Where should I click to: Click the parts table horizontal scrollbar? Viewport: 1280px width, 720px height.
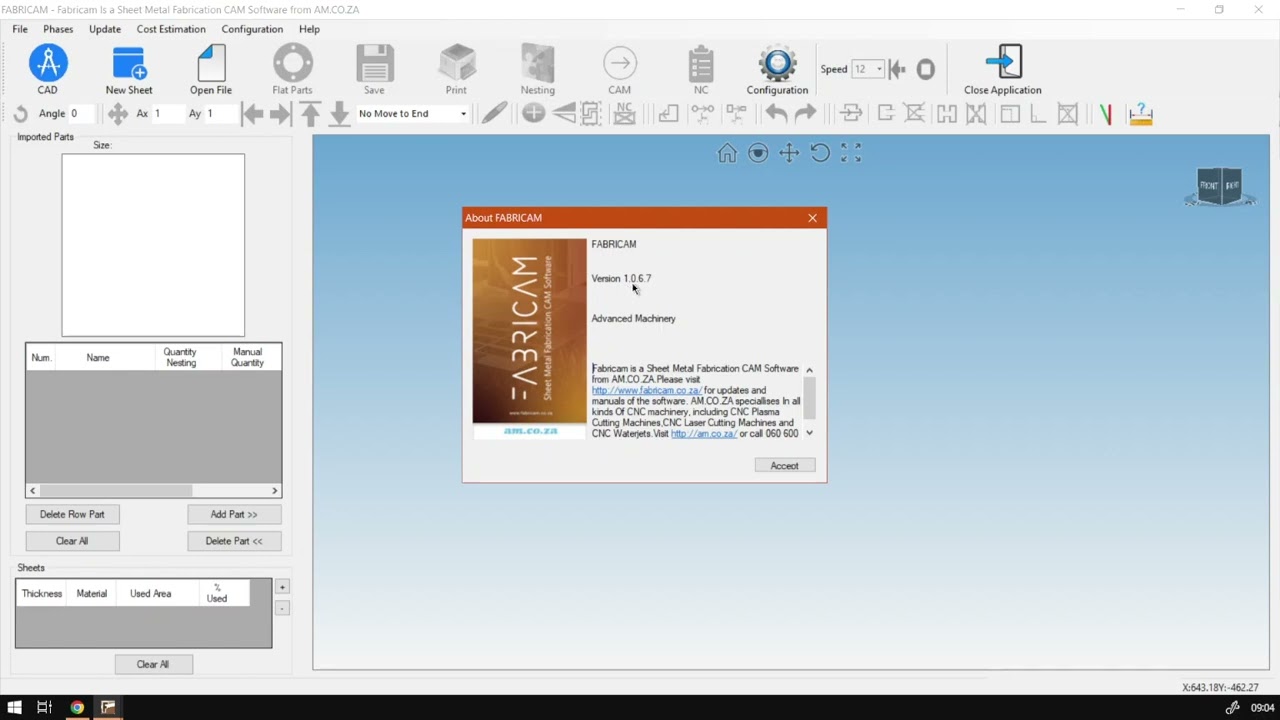(153, 491)
